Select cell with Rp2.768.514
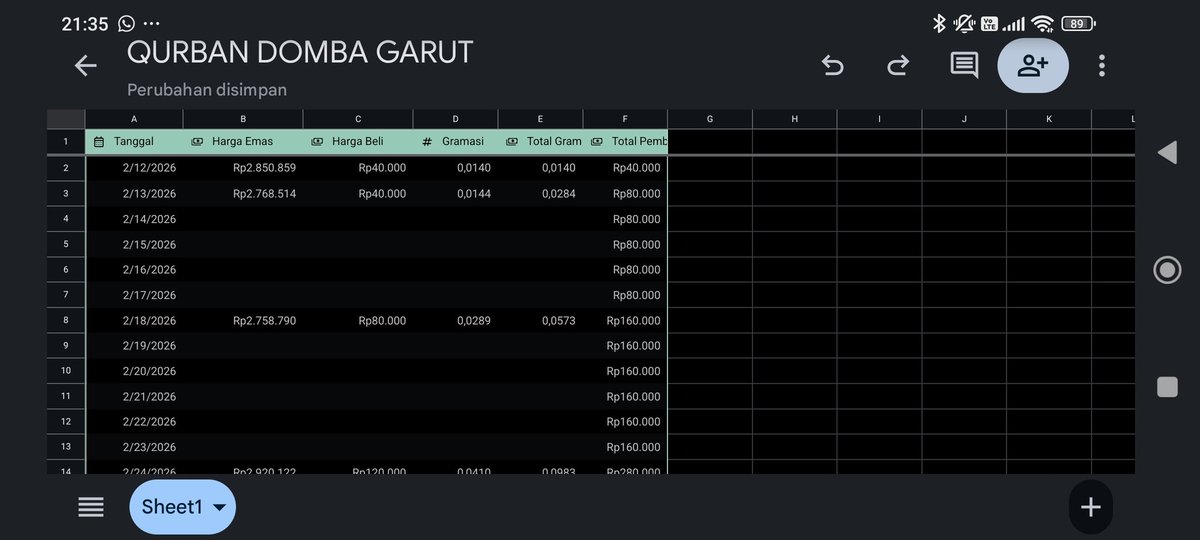Image resolution: width=1200 pixels, height=540 pixels. tap(243, 193)
